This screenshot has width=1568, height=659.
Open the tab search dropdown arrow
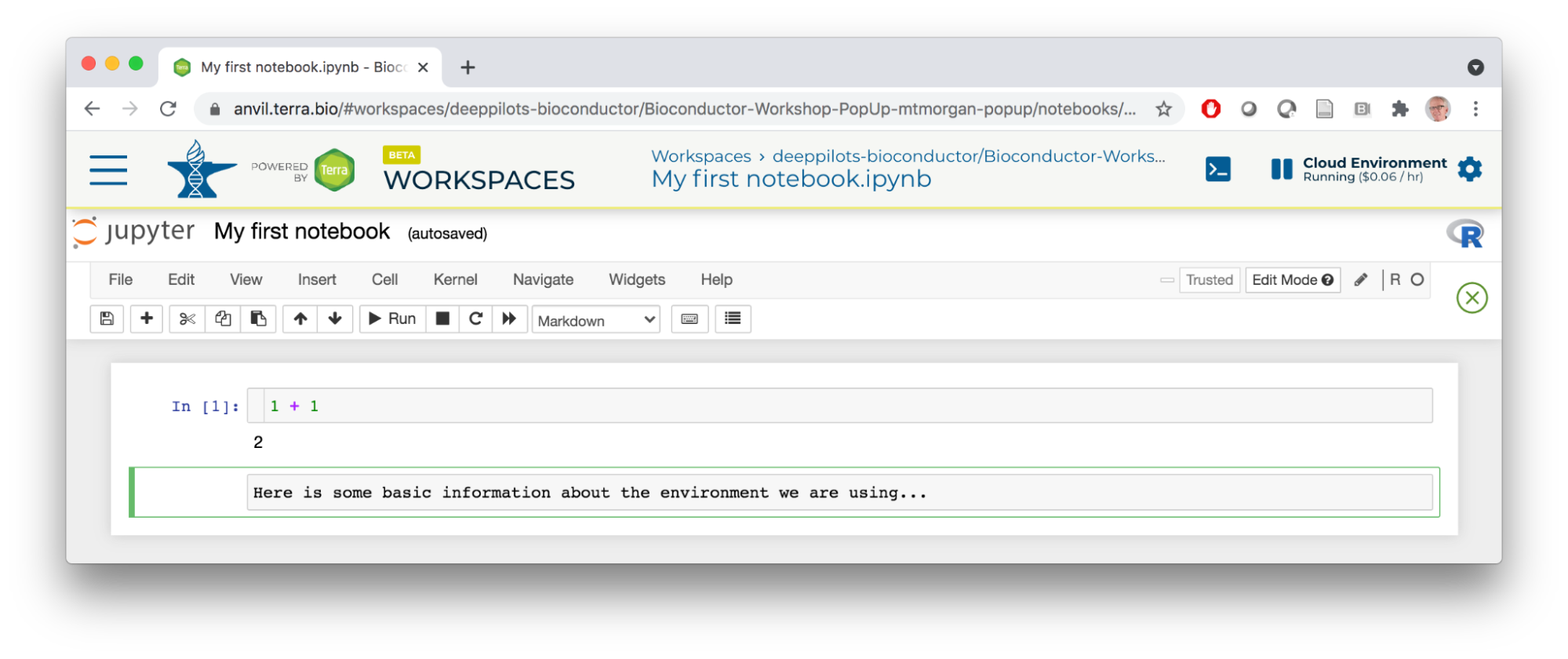click(1475, 67)
